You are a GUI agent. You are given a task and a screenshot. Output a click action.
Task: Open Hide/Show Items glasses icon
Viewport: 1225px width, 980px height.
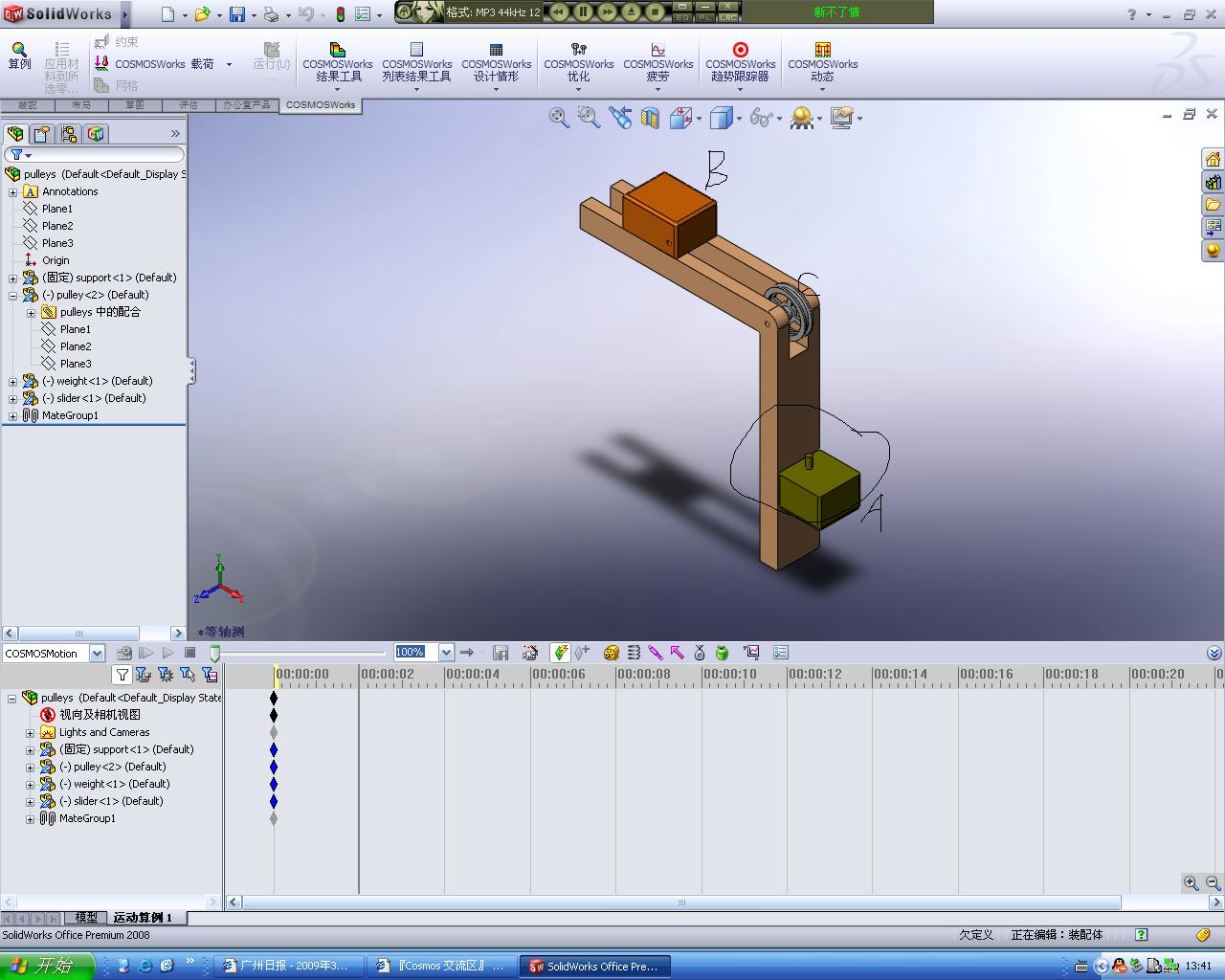click(x=761, y=118)
